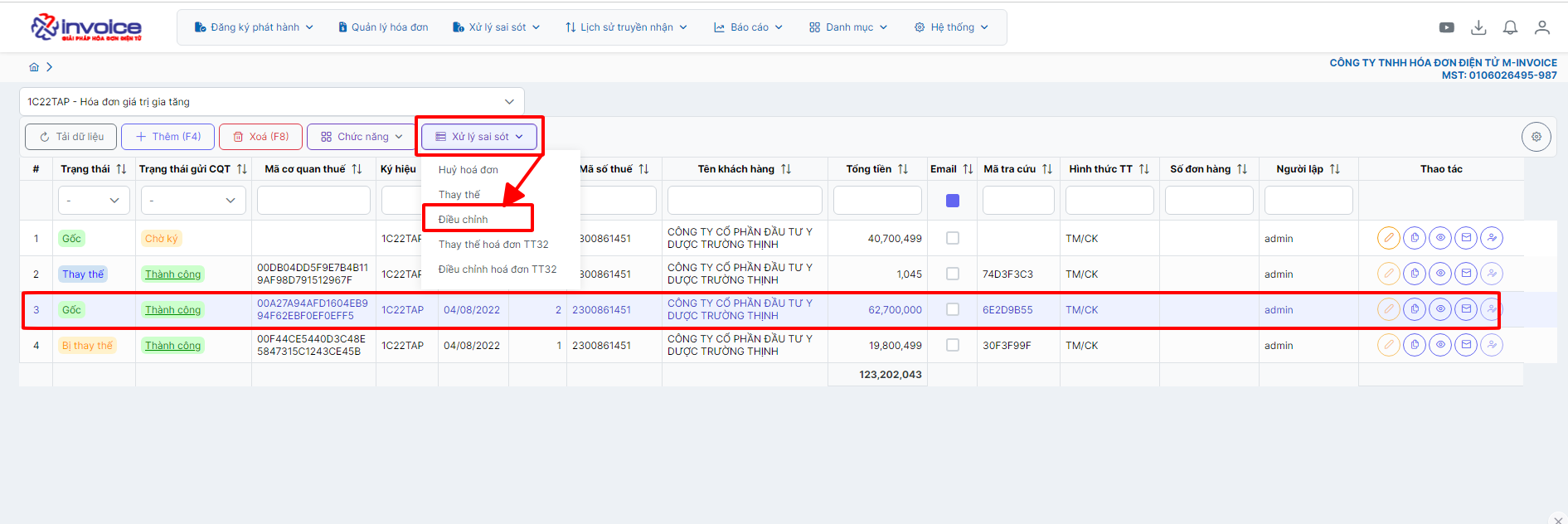
Task: Click the M-Invoice logo
Action: 86,27
